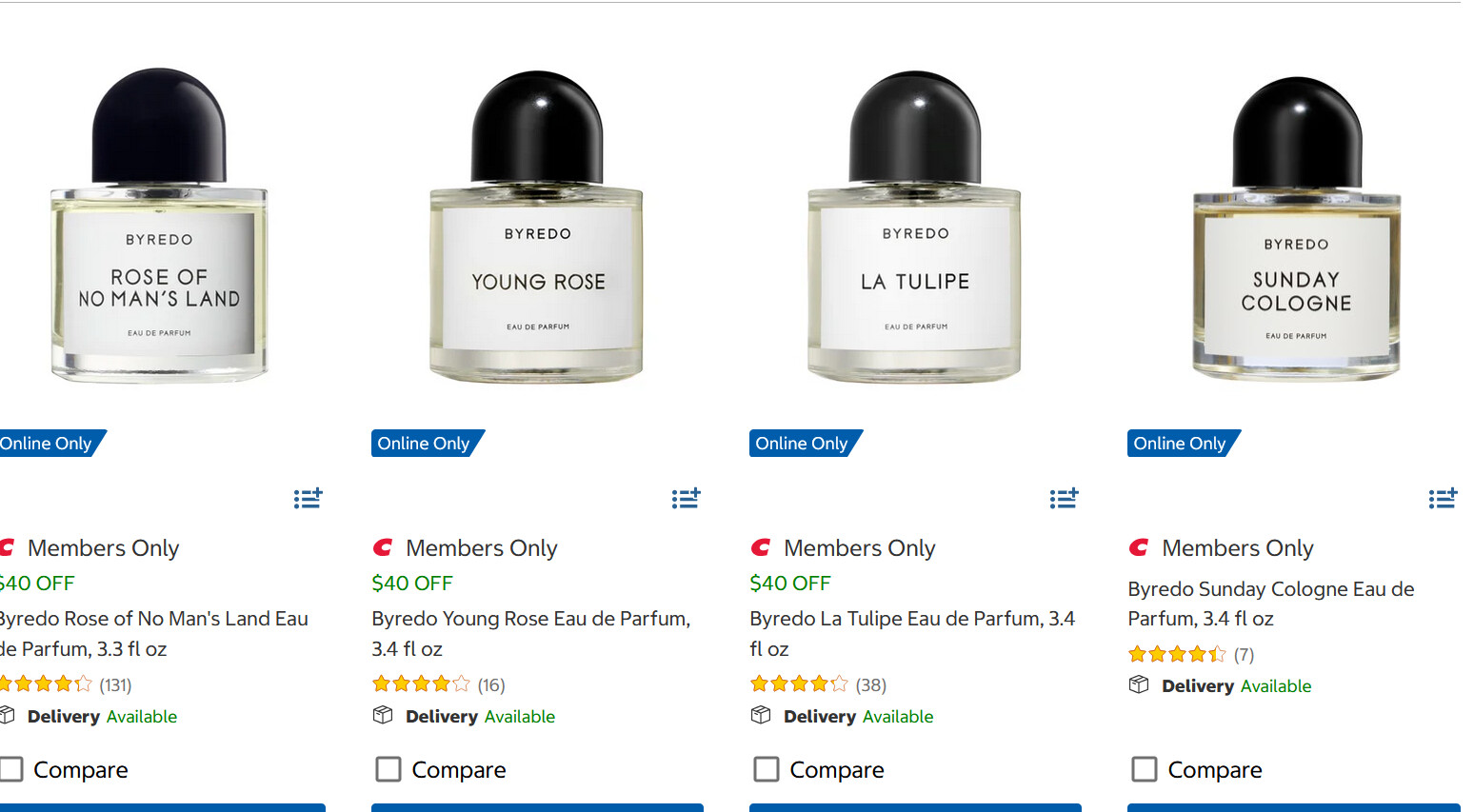
Task: Check Compare box for La Tulipe
Action: 767,769
